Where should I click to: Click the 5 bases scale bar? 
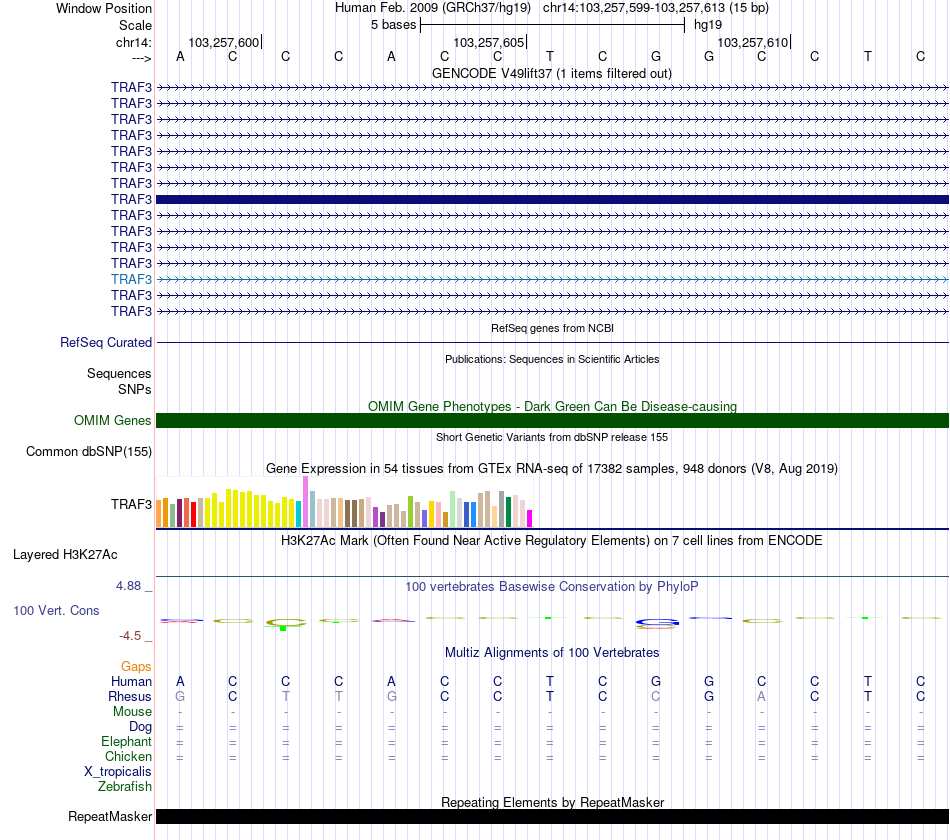tap(552, 25)
